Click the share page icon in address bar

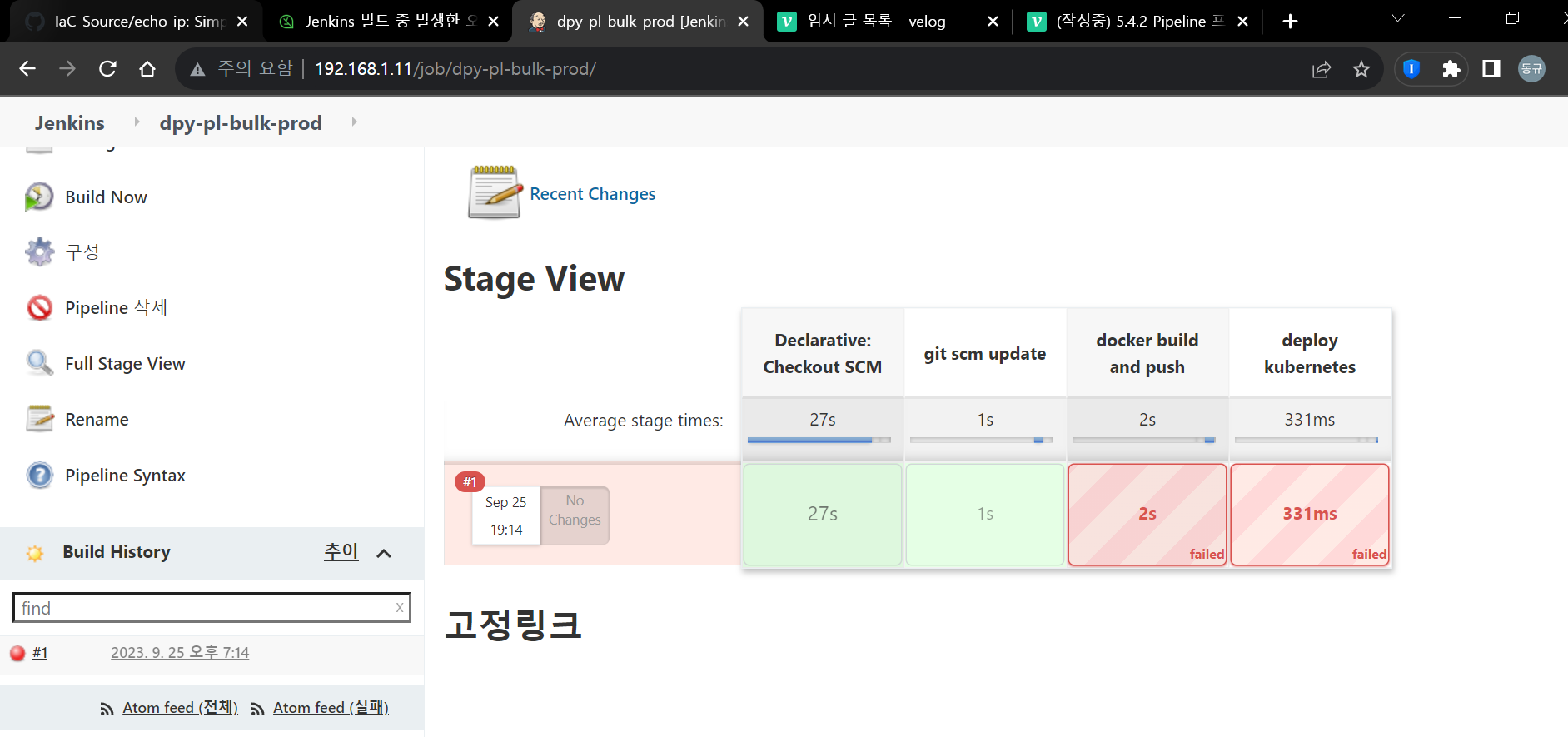pyautogui.click(x=1322, y=69)
